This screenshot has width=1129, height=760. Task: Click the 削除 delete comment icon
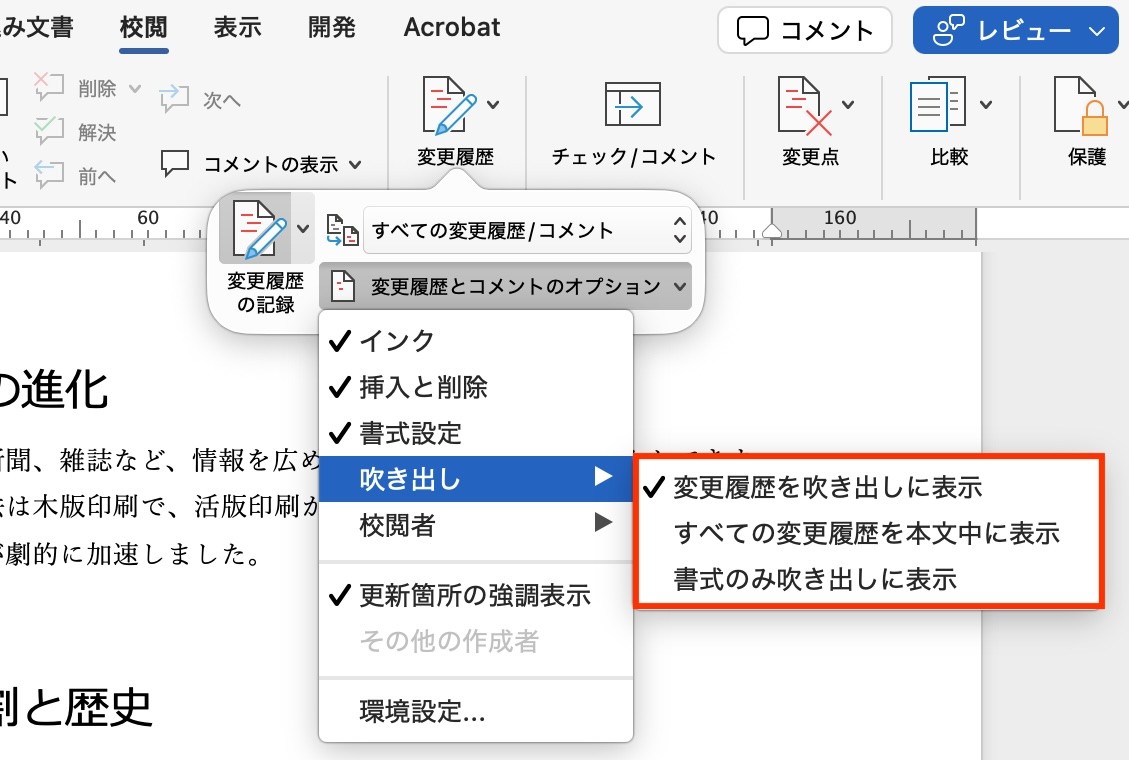[x=49, y=87]
